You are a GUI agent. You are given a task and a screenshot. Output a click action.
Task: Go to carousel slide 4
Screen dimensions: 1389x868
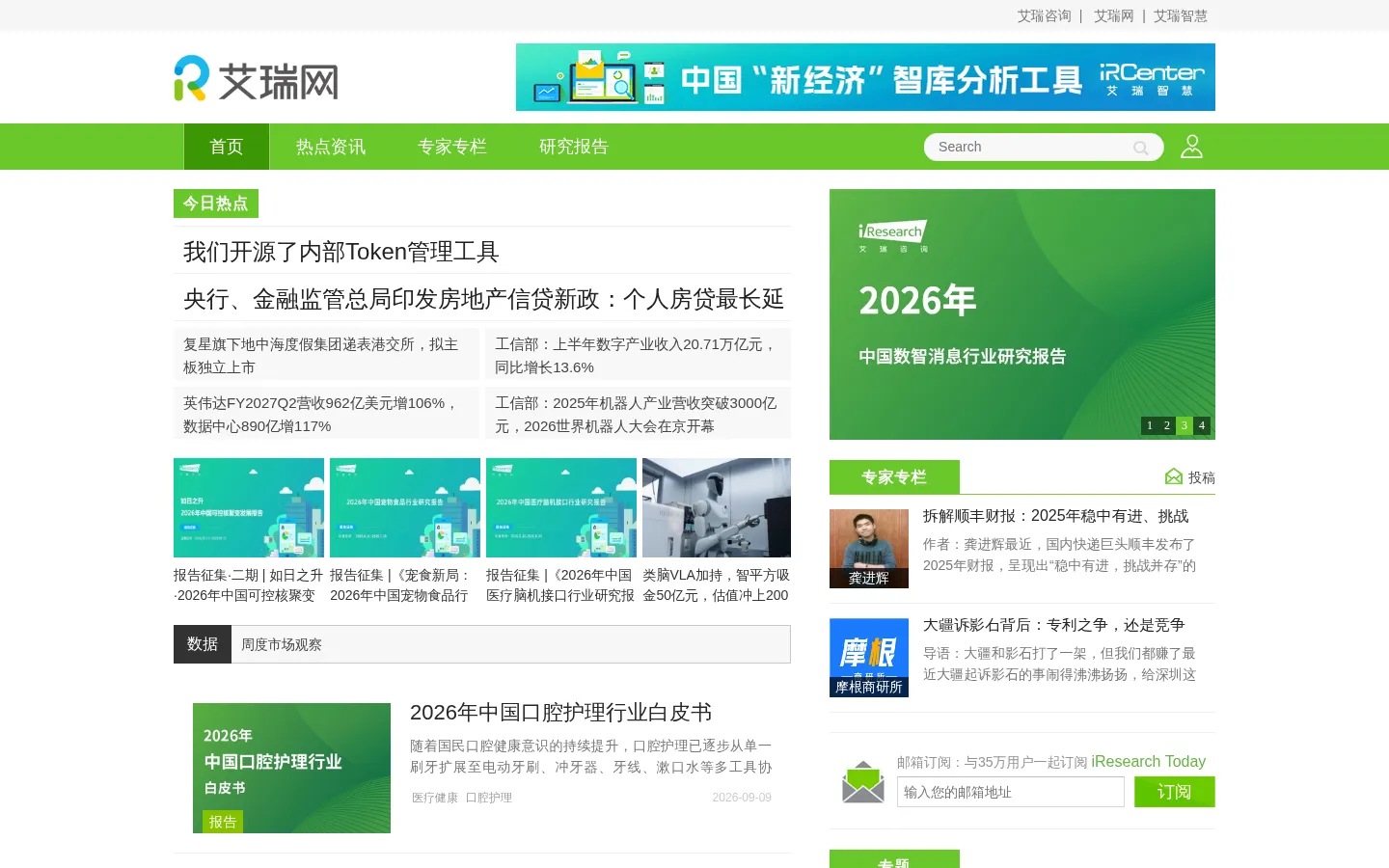point(1202,425)
